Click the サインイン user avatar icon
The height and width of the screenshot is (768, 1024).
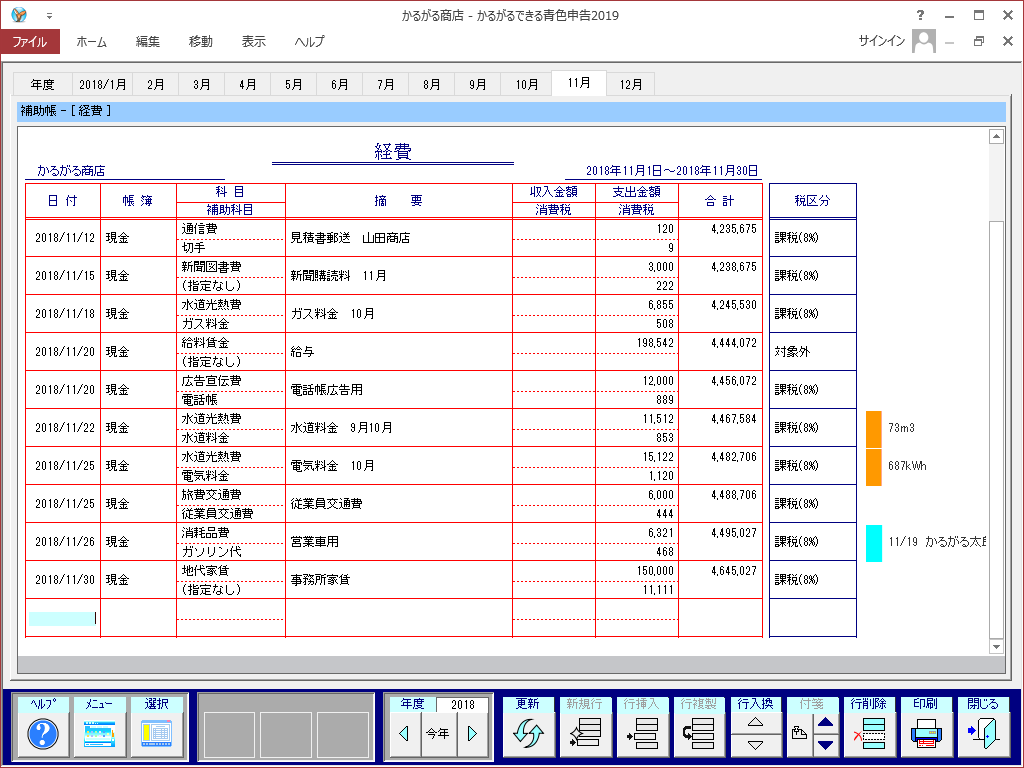pyautogui.click(x=923, y=41)
